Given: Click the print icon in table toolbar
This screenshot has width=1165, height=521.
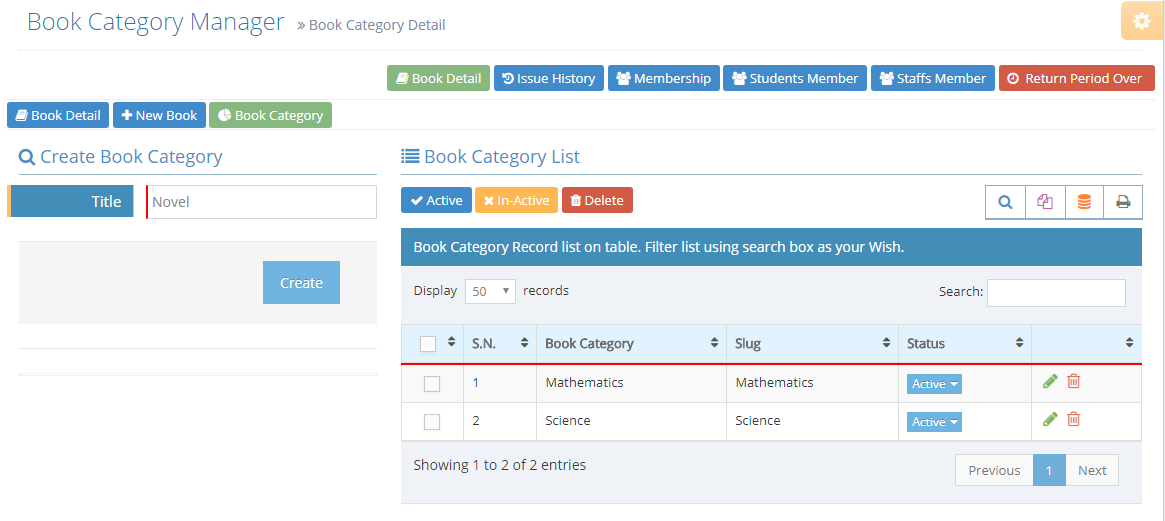Looking at the screenshot, I should coord(1123,202).
